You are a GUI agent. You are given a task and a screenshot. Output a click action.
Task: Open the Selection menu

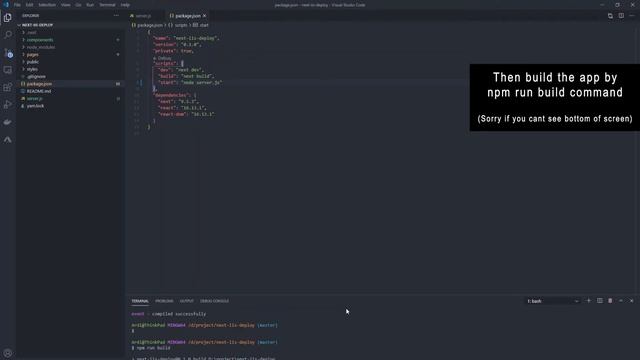pyautogui.click(x=47, y=5)
